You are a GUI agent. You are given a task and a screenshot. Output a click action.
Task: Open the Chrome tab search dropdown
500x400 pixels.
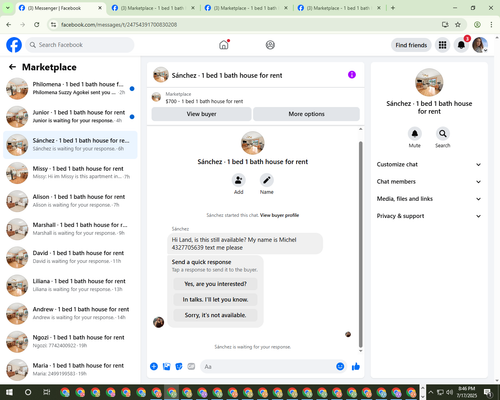point(8,8)
